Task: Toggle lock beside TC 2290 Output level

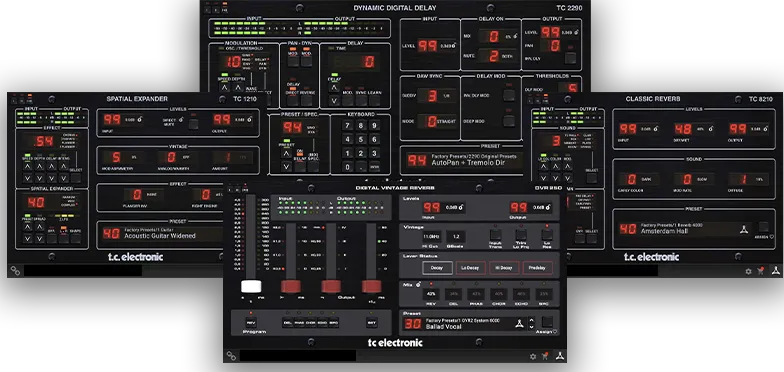Action: point(576,32)
